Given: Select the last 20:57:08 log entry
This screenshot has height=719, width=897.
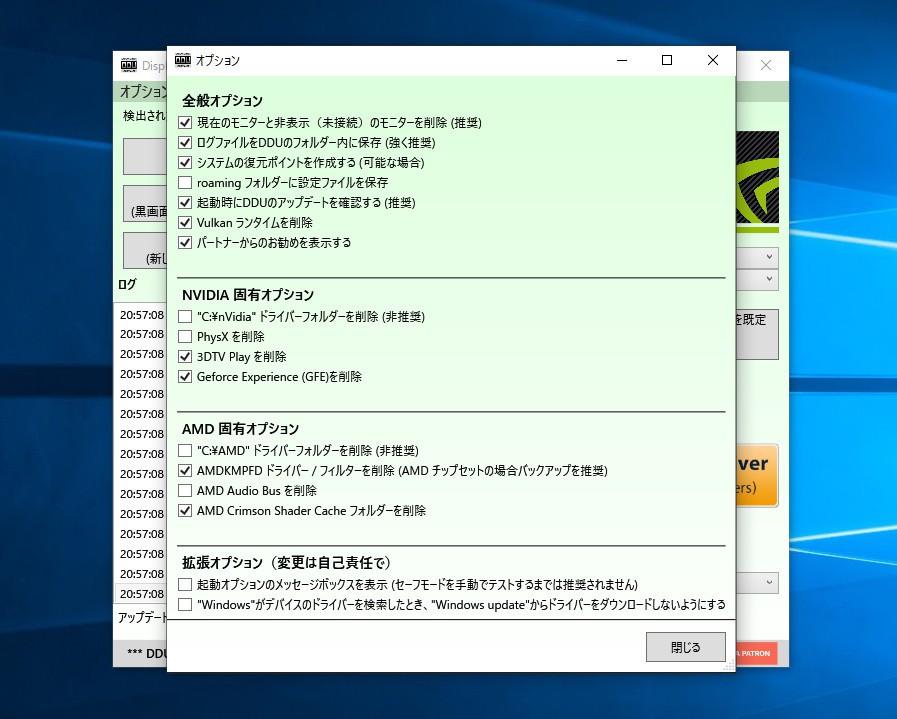Looking at the screenshot, I should (141, 594).
